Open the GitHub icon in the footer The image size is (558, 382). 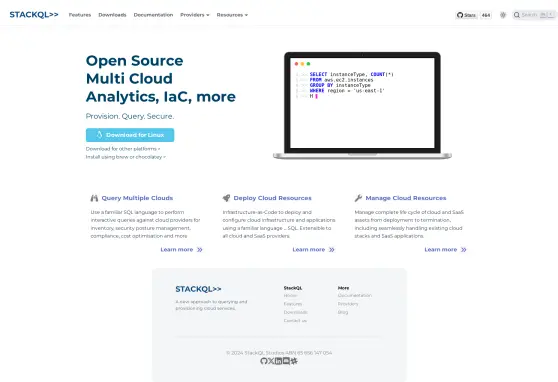264,361
